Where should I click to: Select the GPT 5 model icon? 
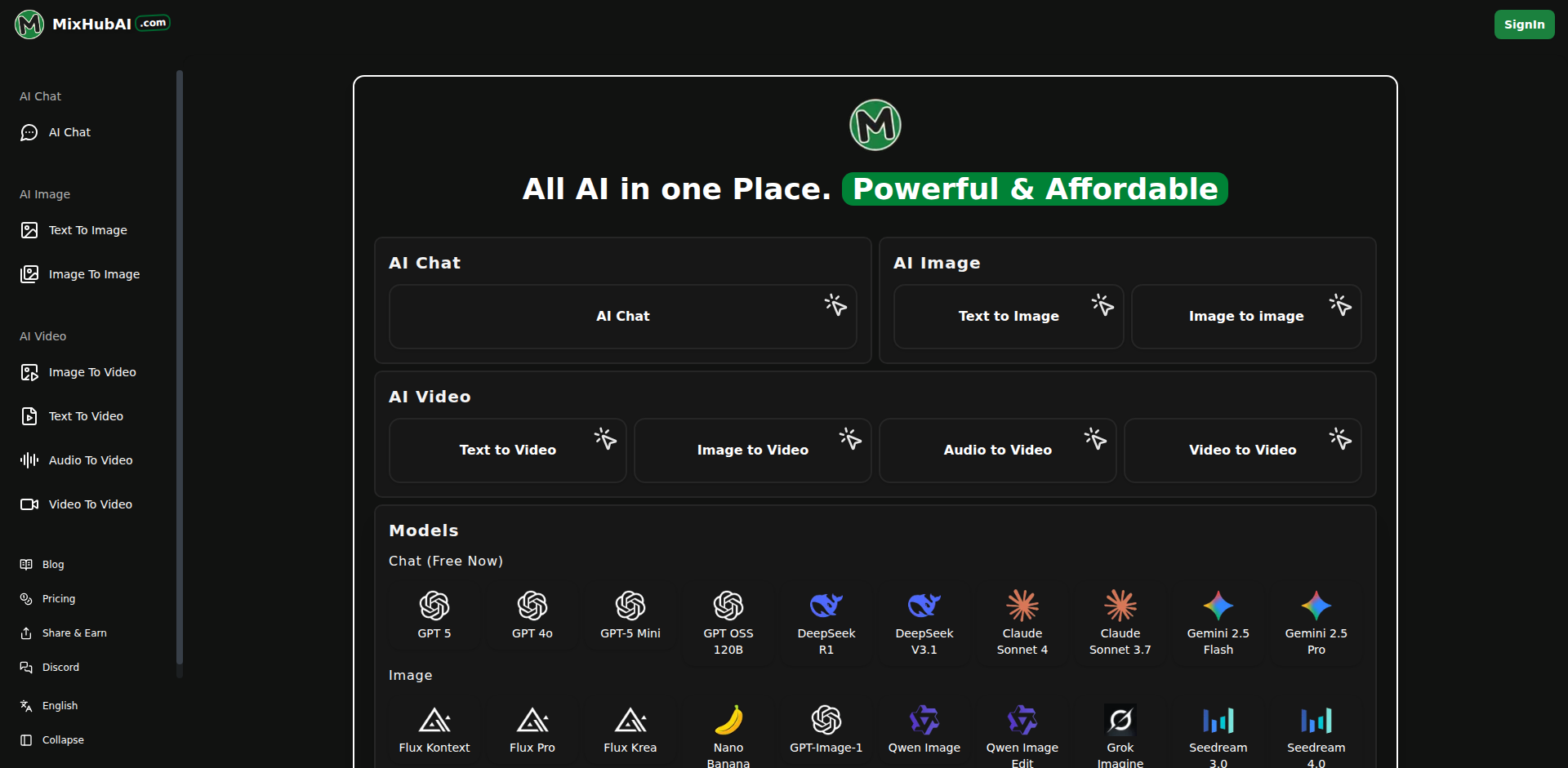coord(434,606)
